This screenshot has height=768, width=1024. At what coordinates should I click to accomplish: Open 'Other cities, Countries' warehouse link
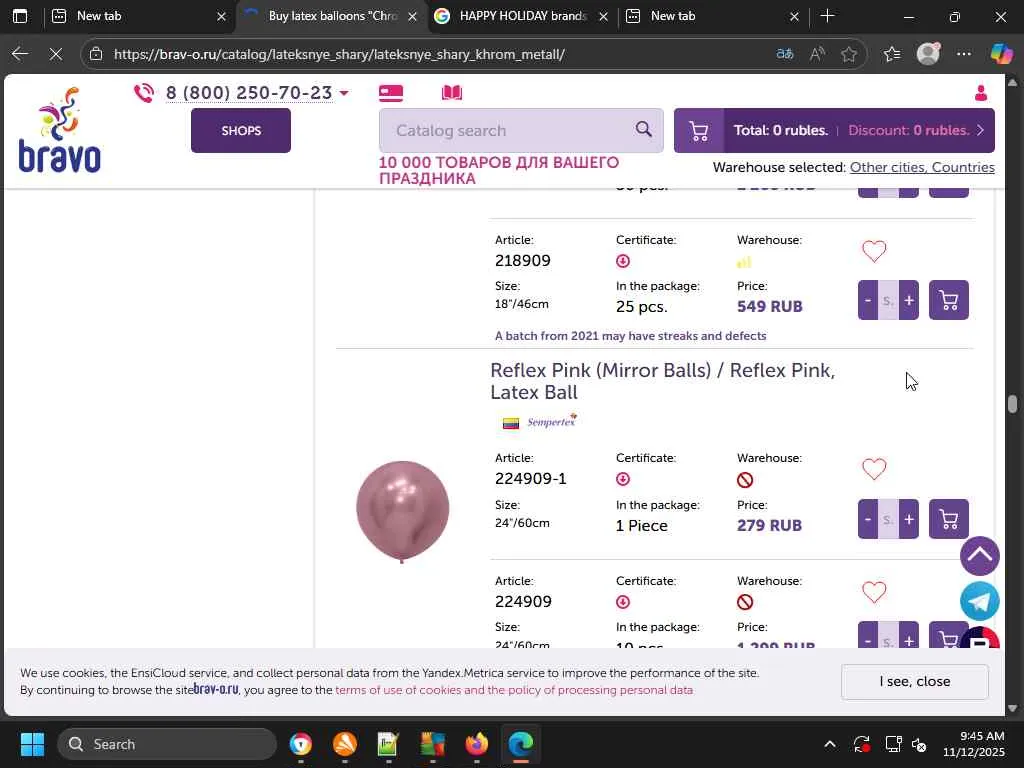(x=921, y=167)
